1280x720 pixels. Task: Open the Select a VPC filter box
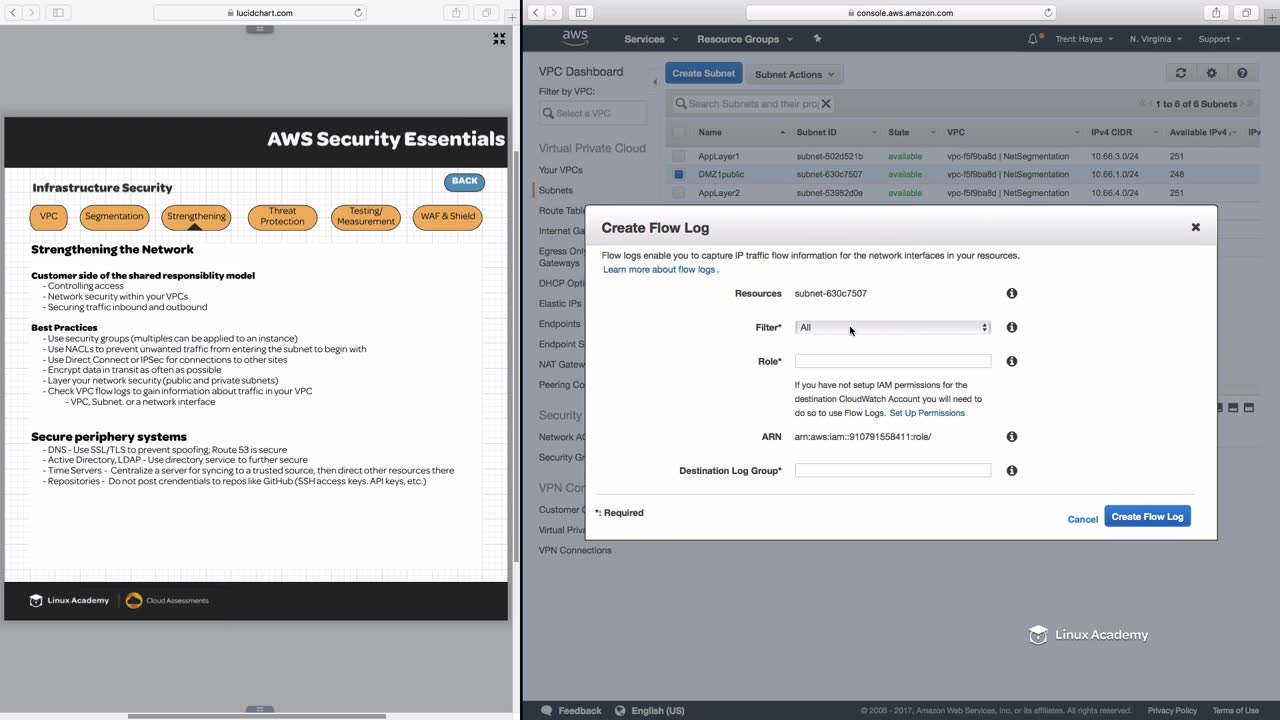592,113
